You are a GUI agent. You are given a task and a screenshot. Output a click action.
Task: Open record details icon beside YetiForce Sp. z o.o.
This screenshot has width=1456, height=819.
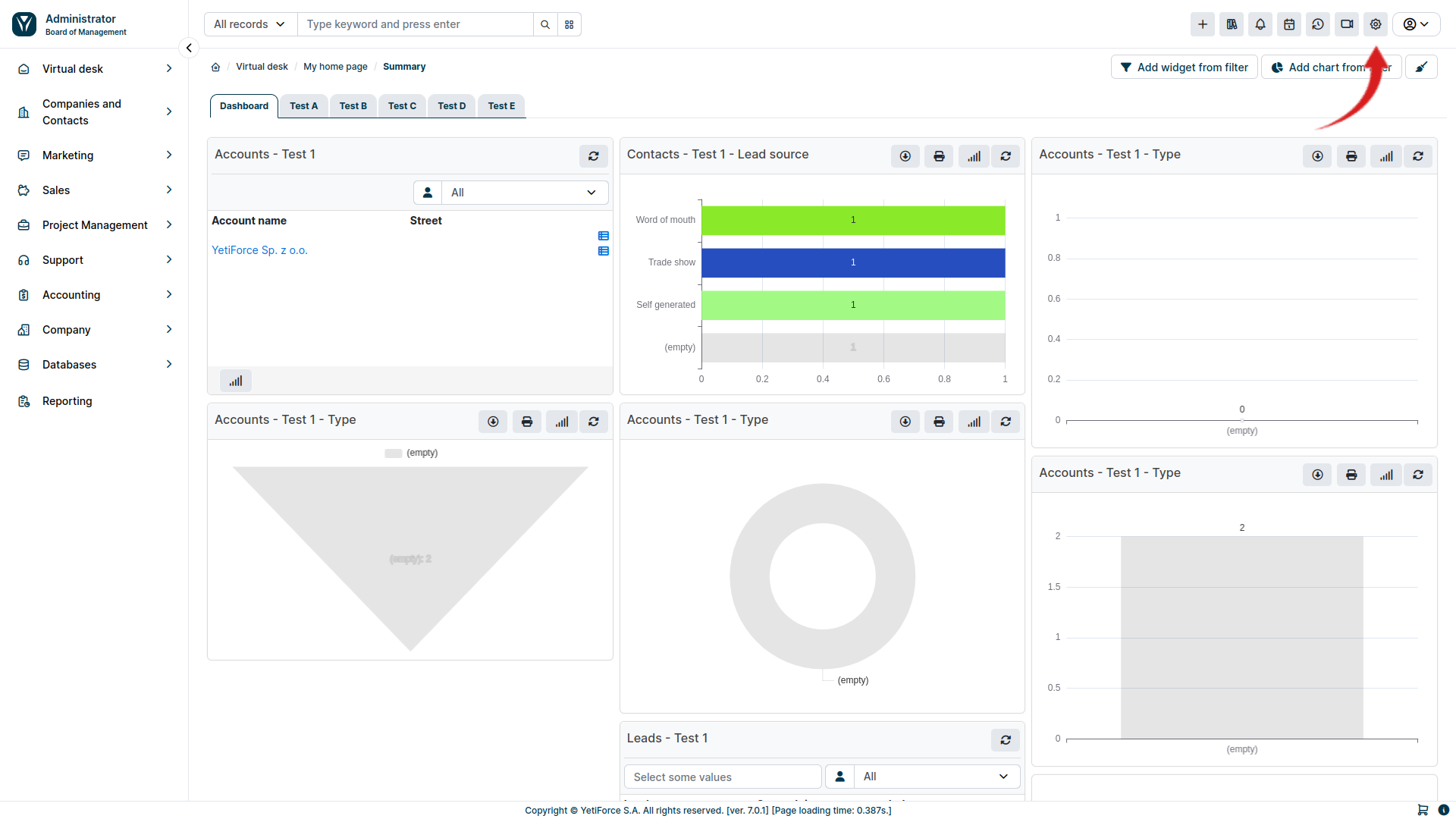point(604,251)
